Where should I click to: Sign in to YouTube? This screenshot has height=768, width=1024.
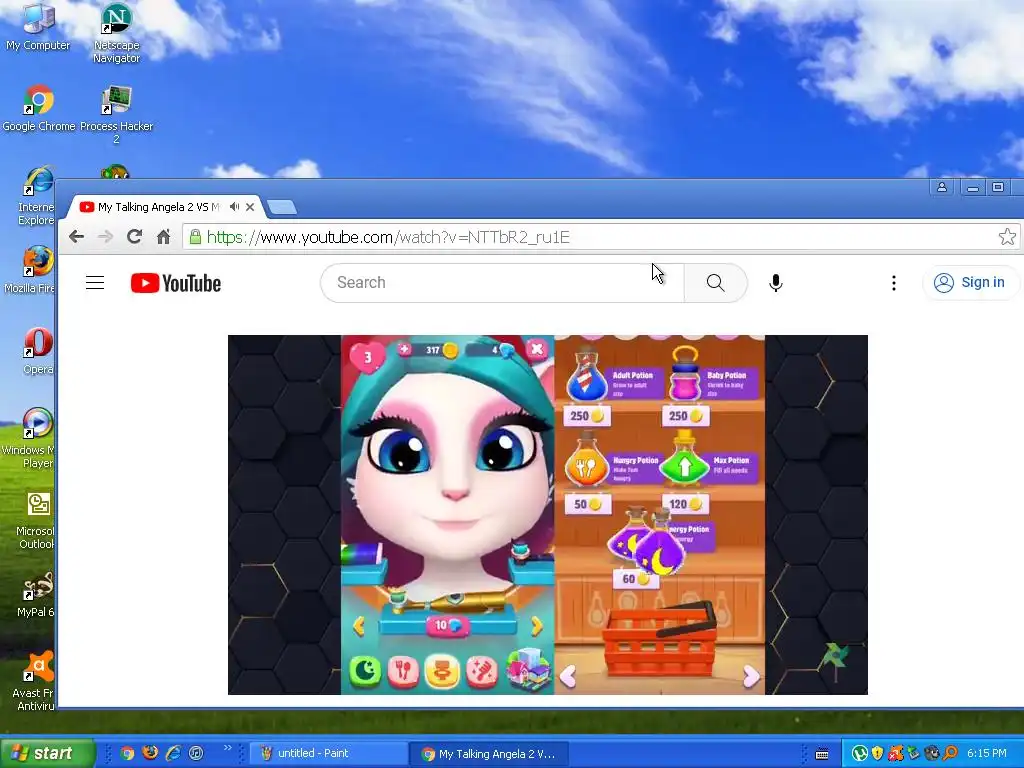point(970,283)
